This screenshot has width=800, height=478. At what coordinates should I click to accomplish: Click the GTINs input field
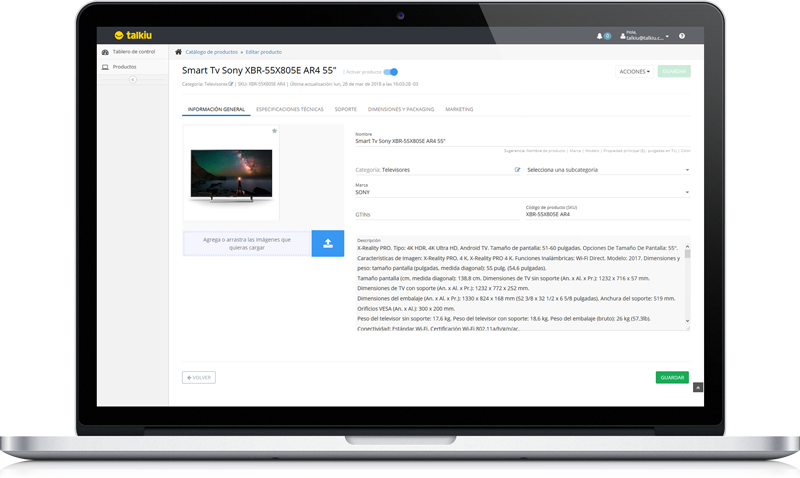pos(437,215)
